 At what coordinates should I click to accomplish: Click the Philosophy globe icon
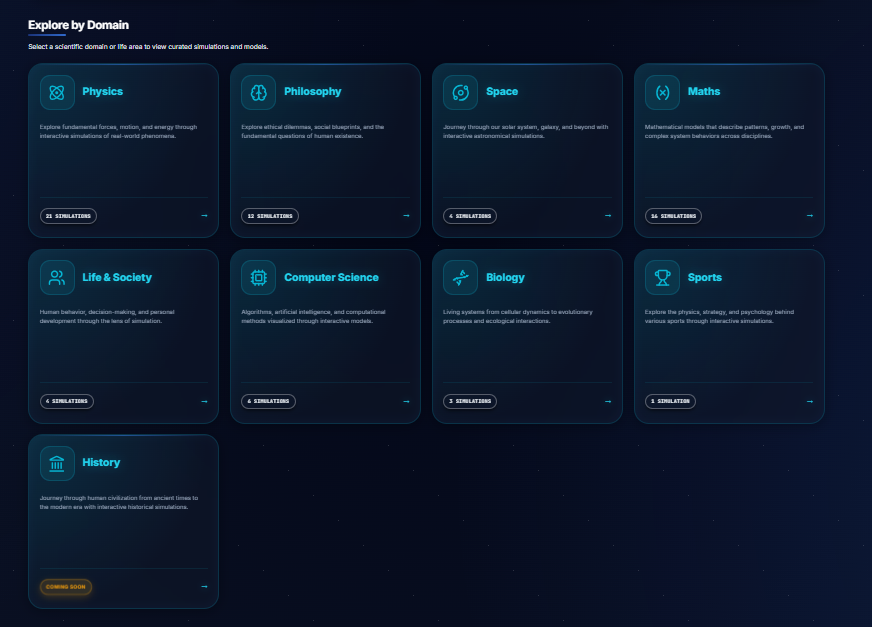click(259, 91)
